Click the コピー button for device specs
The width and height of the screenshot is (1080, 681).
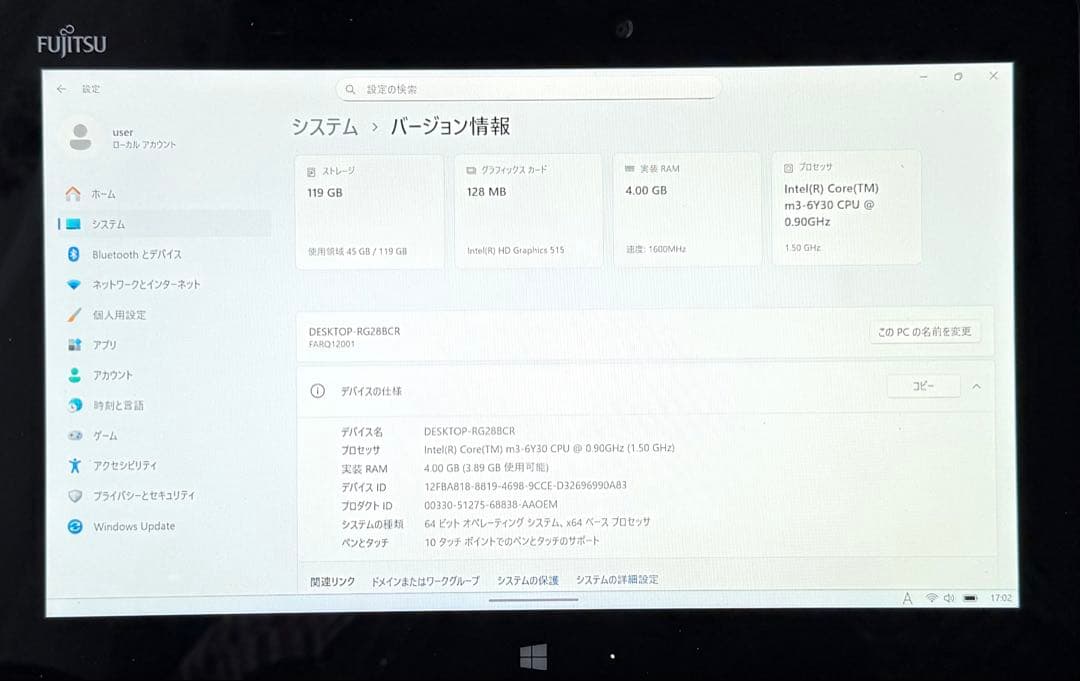tap(922, 385)
